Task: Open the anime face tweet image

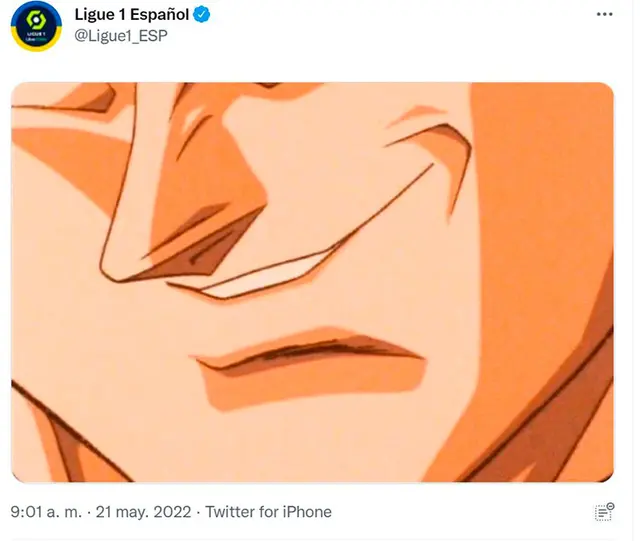Action: 312,282
